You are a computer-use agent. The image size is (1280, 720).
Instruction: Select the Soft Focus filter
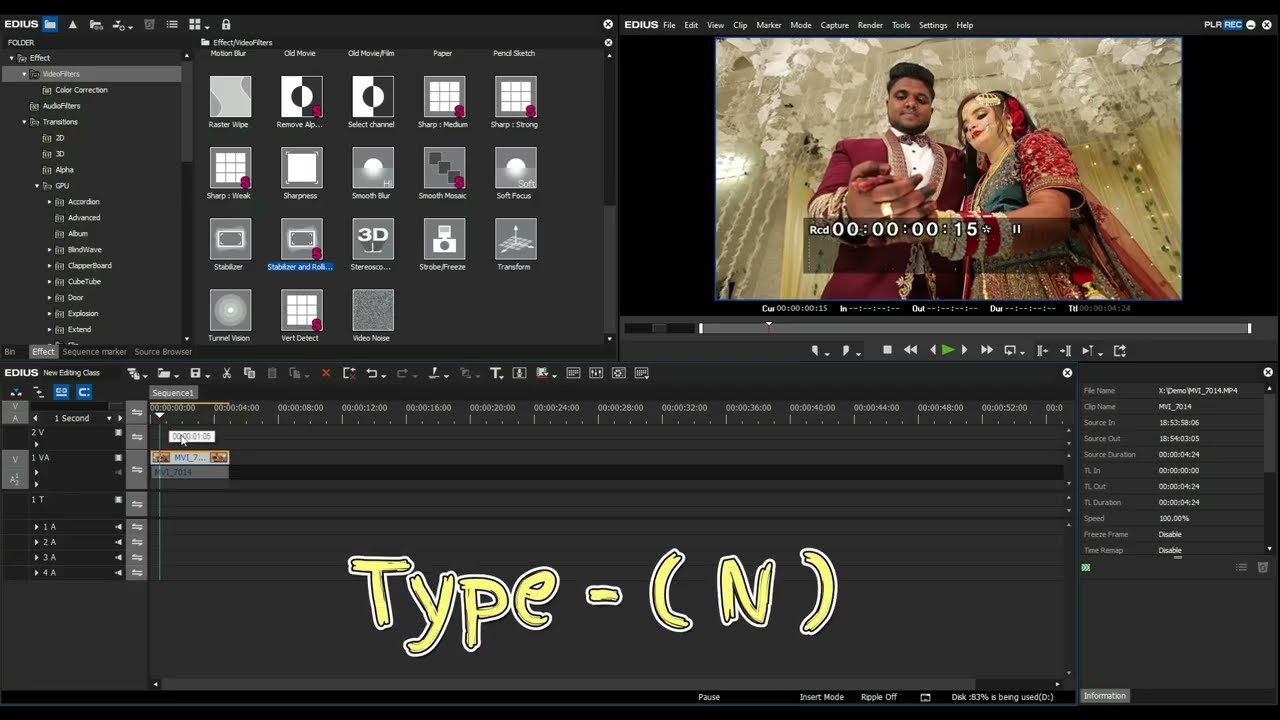(x=516, y=168)
